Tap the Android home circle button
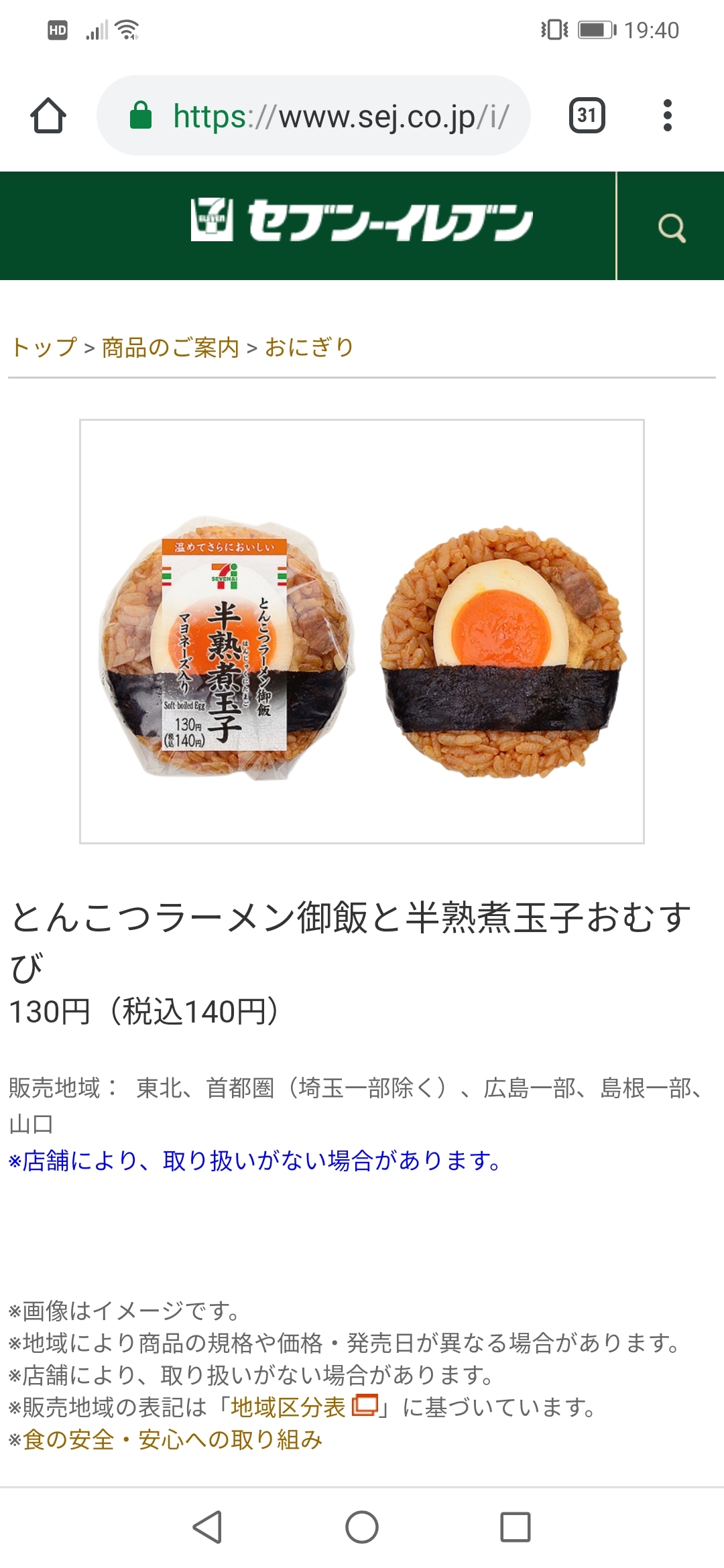The width and height of the screenshot is (724, 1568). pos(362,1527)
